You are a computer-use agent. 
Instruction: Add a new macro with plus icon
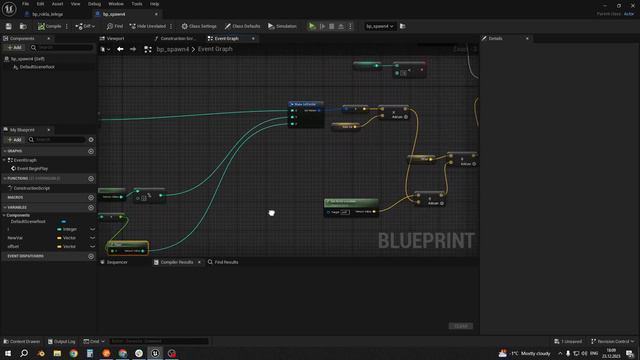(91, 197)
